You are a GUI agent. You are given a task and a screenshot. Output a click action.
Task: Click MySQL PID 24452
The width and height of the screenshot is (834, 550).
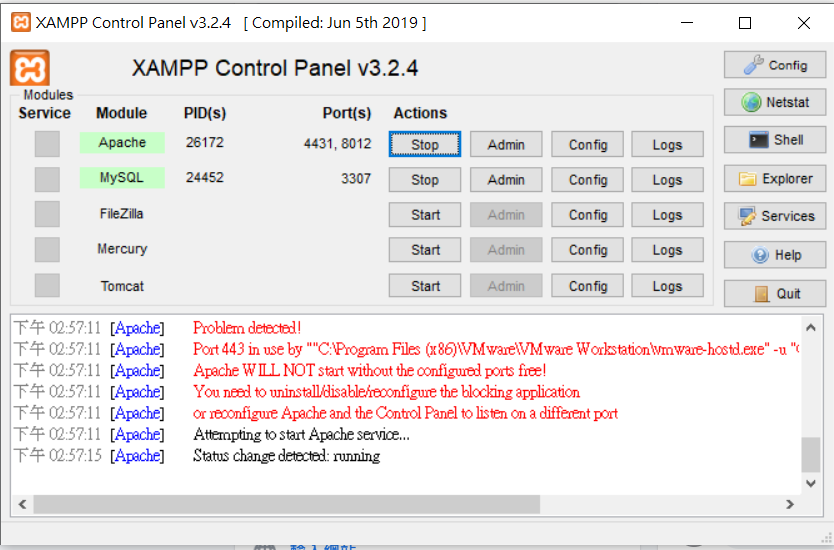point(205,178)
